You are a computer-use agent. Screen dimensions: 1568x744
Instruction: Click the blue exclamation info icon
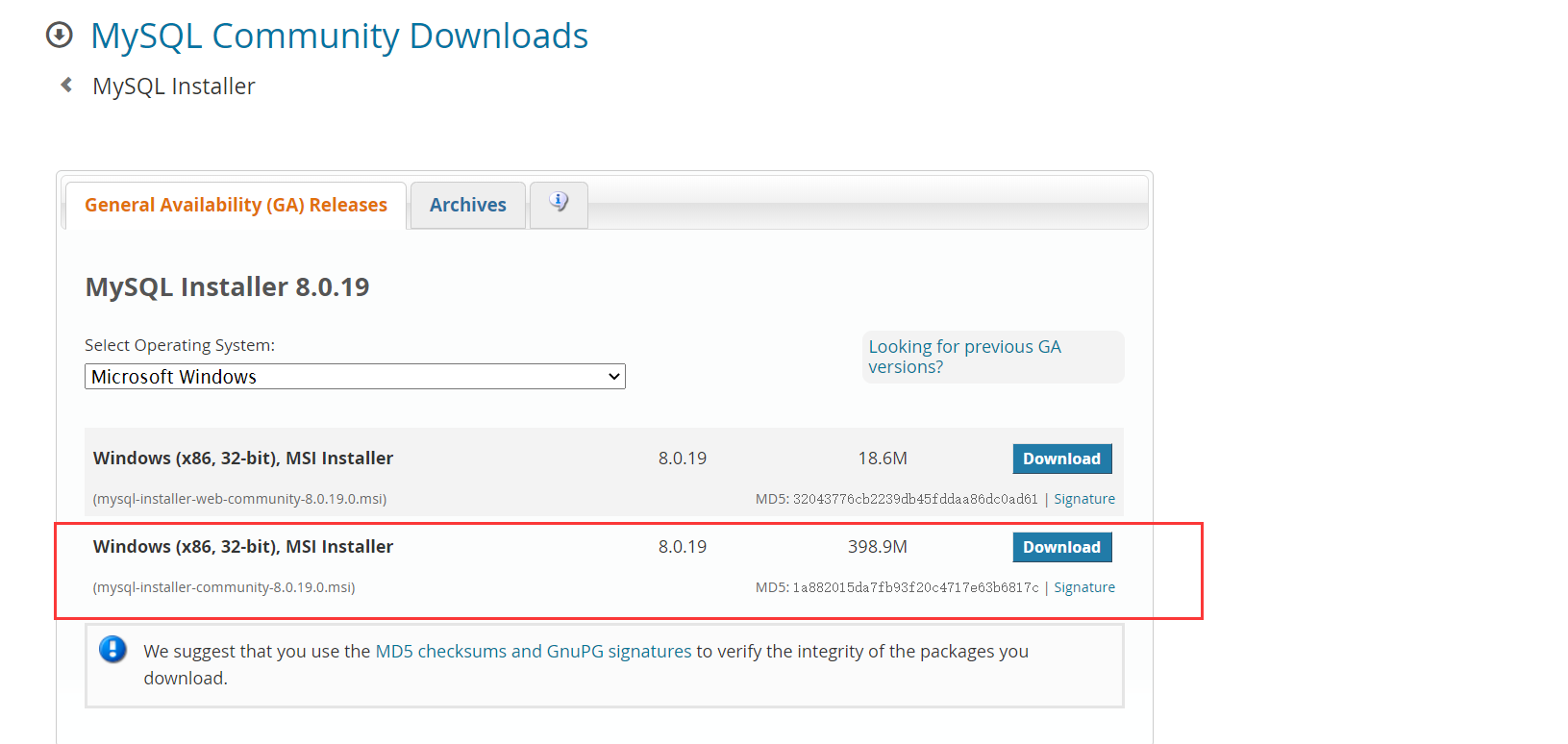click(x=112, y=650)
